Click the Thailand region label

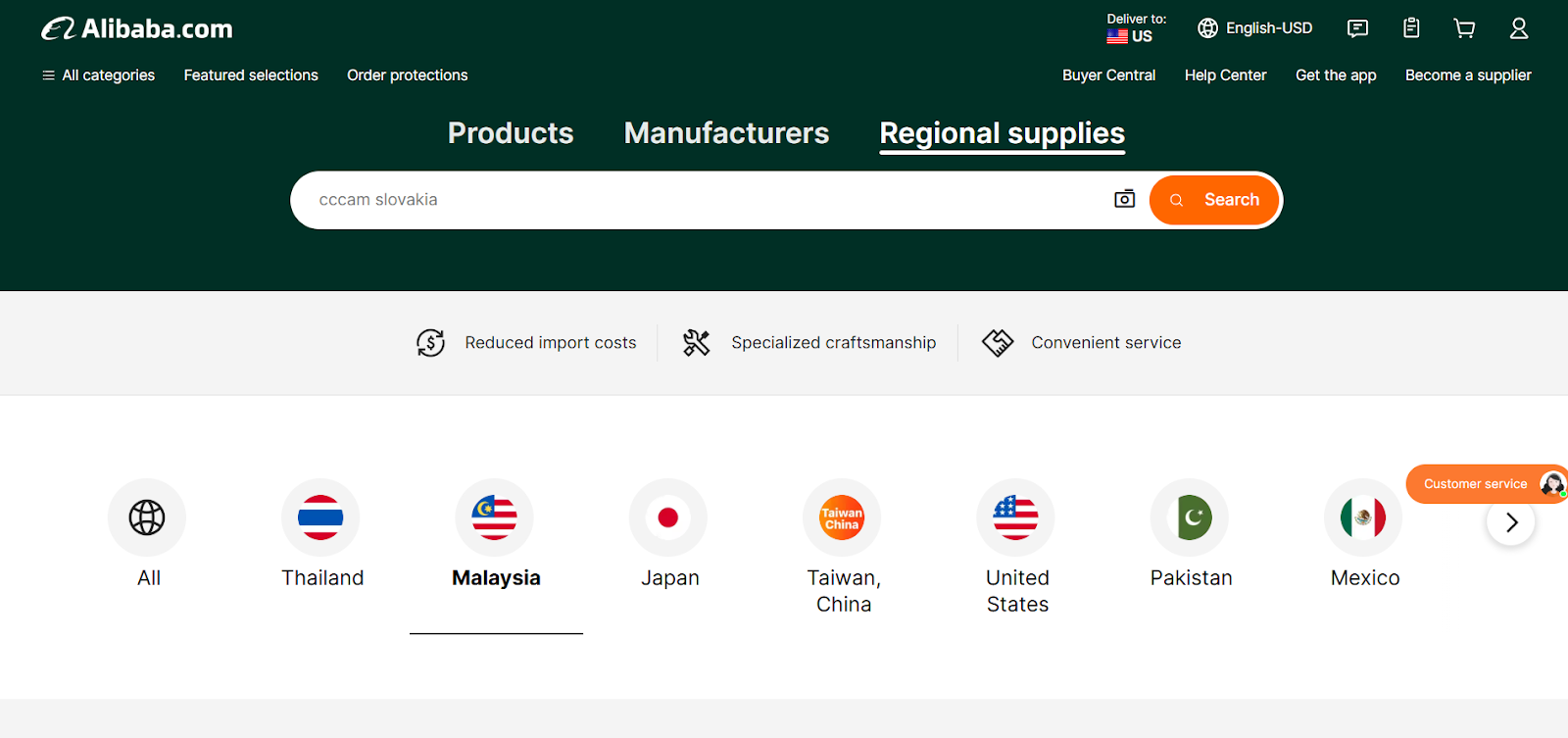[322, 578]
